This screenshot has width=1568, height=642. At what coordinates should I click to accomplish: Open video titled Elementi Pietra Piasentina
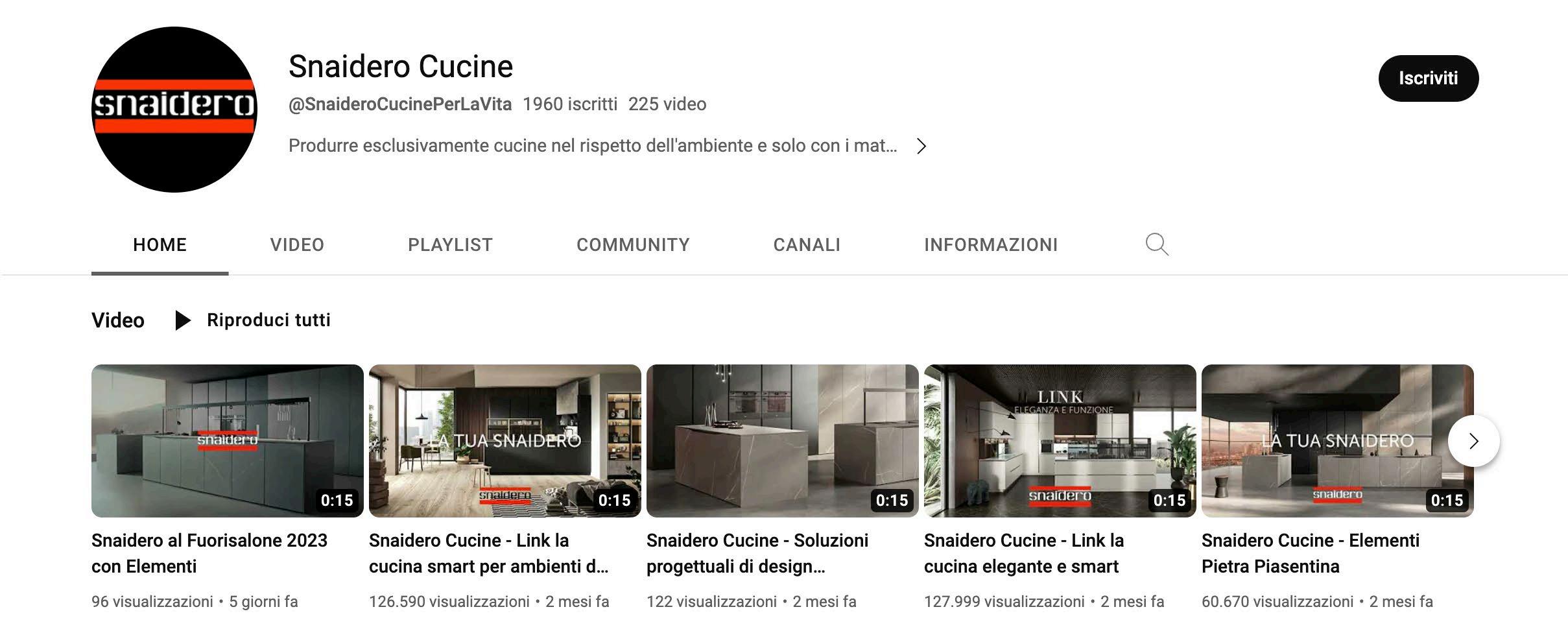(1311, 553)
